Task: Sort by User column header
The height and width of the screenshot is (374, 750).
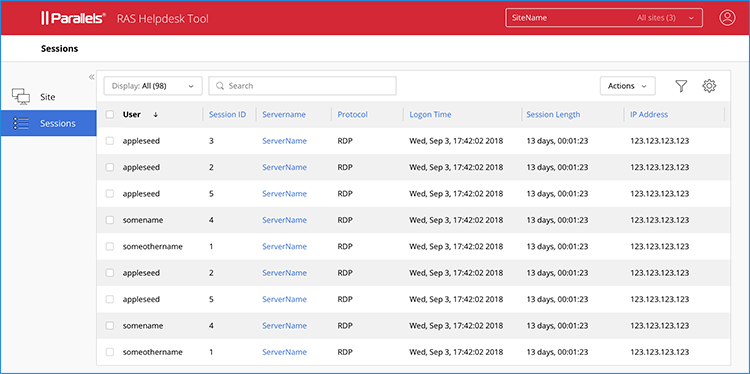Action: point(132,115)
